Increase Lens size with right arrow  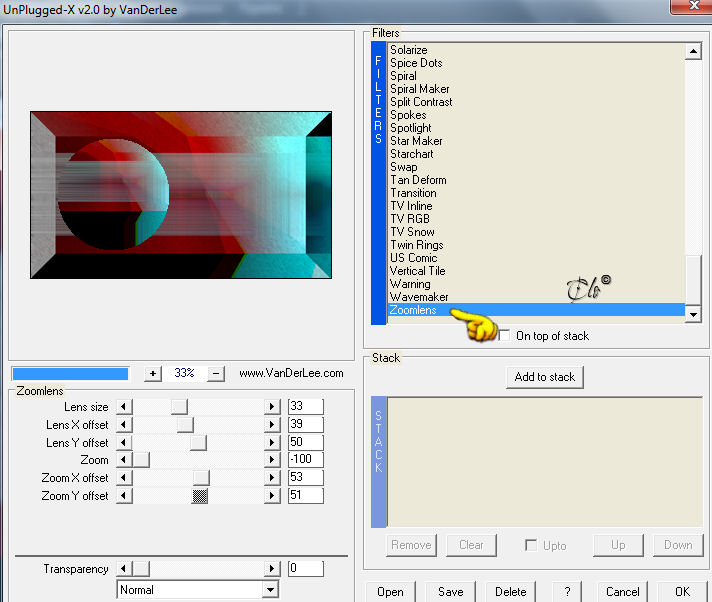click(272, 406)
